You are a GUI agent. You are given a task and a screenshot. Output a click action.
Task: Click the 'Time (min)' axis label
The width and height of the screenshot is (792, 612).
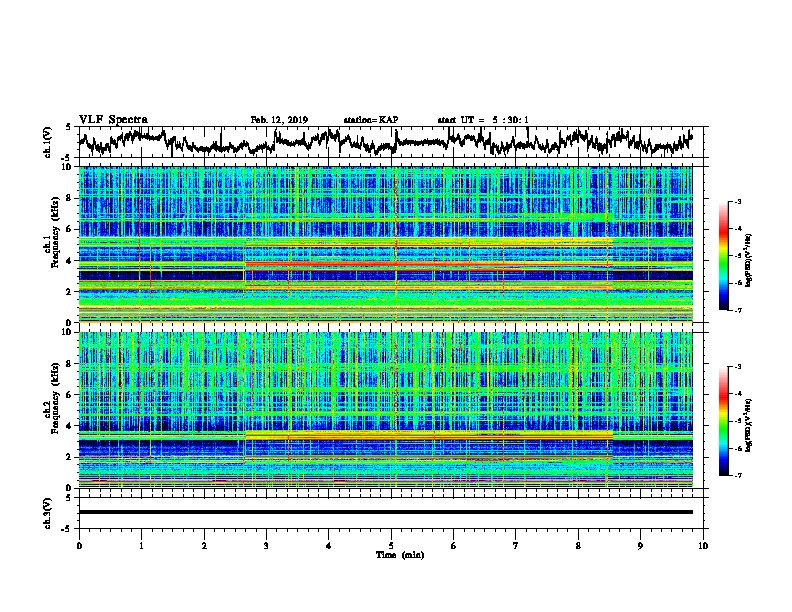click(400, 555)
